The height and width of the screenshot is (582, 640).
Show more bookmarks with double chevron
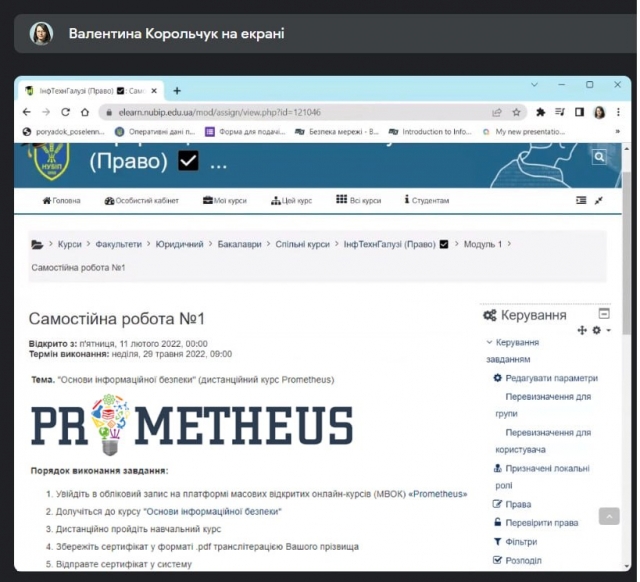tap(618, 131)
